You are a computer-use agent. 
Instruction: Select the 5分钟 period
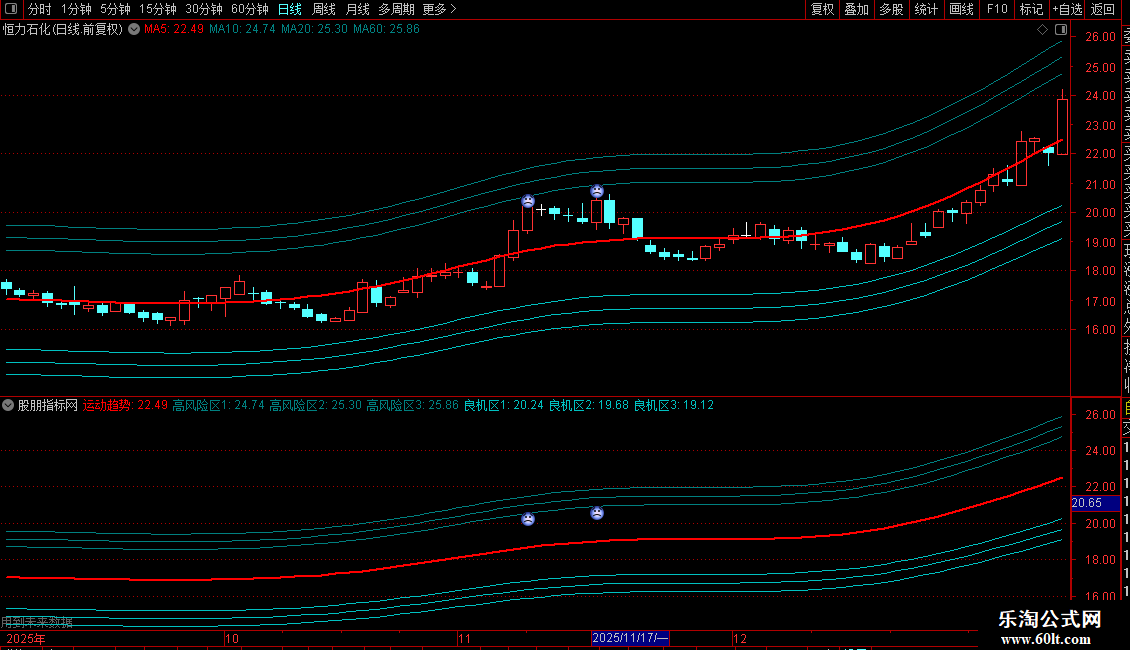coord(115,9)
